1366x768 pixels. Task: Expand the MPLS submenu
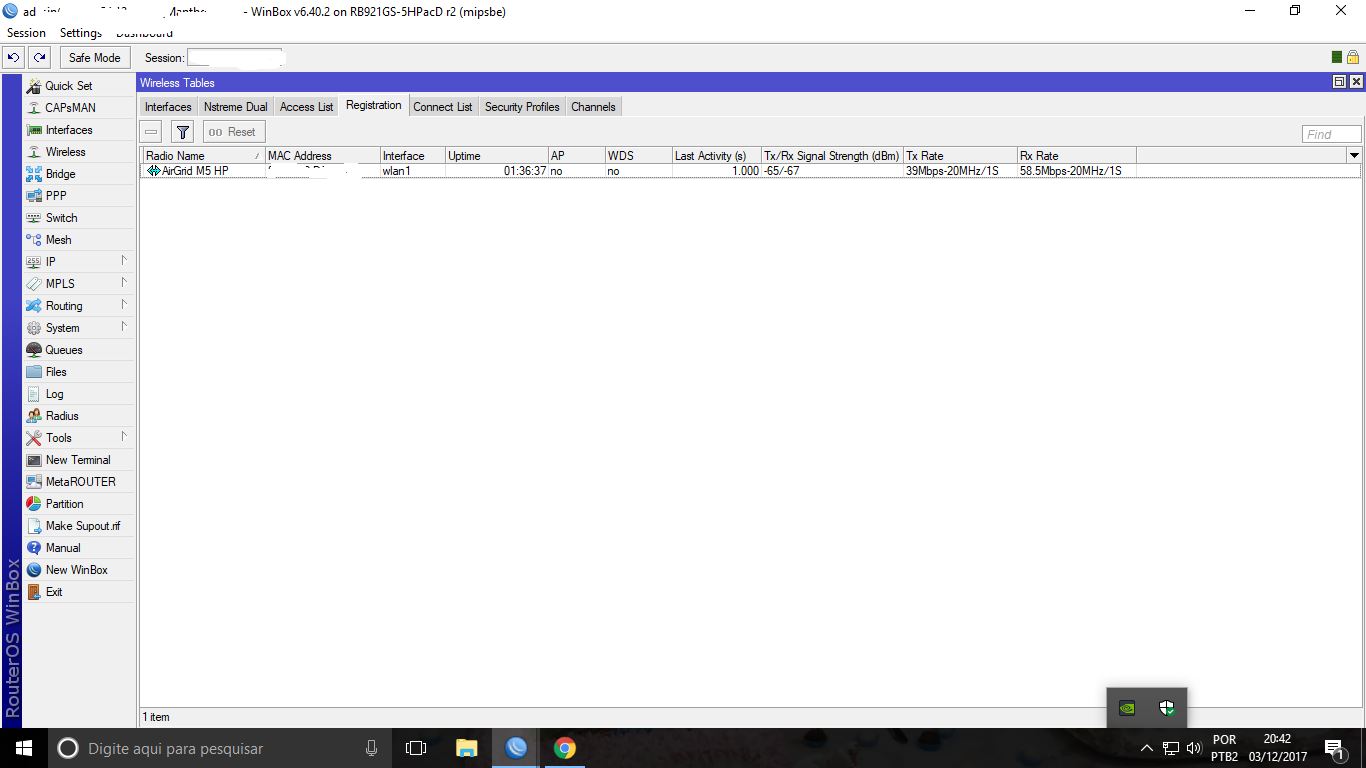point(124,283)
